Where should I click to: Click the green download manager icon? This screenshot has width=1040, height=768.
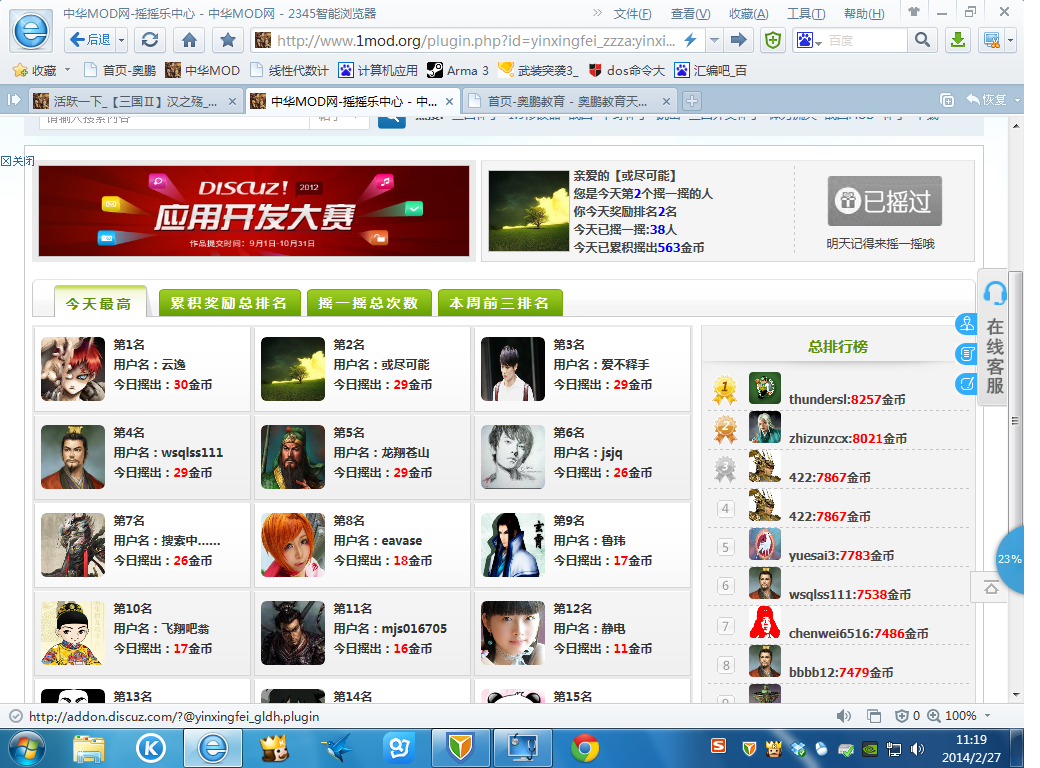[x=958, y=40]
